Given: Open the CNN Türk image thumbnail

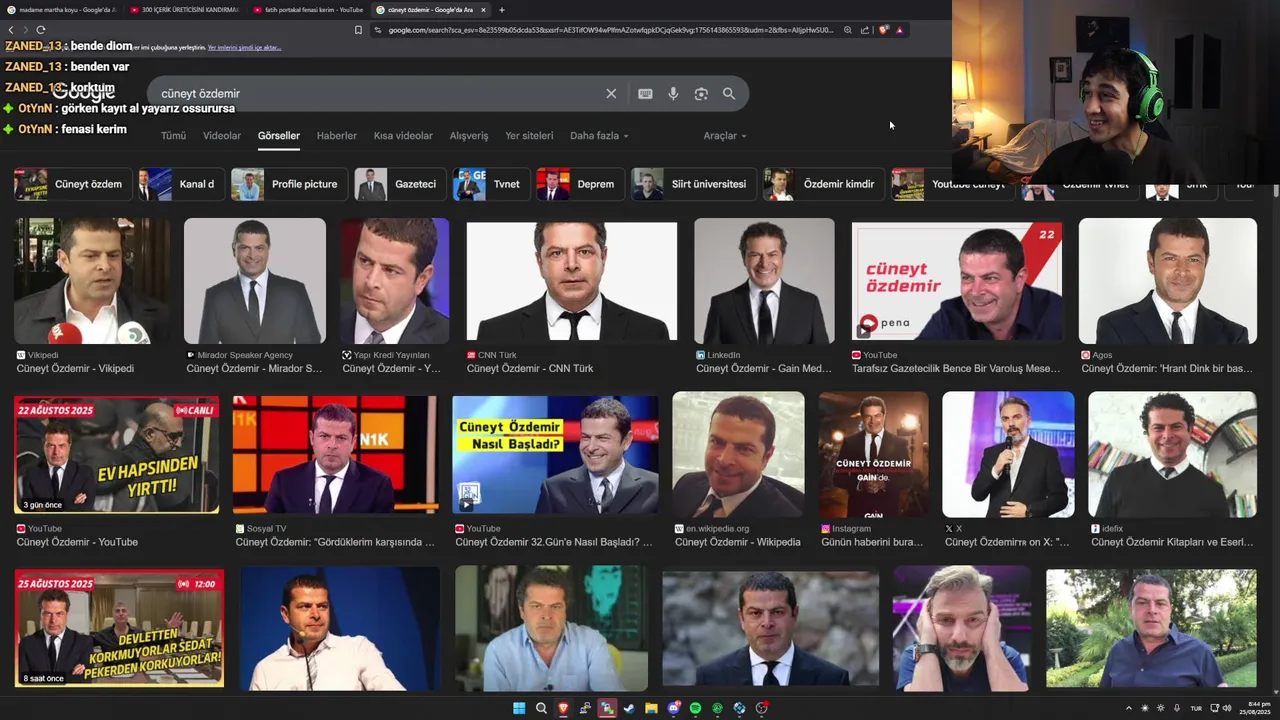Looking at the screenshot, I should click(571, 281).
